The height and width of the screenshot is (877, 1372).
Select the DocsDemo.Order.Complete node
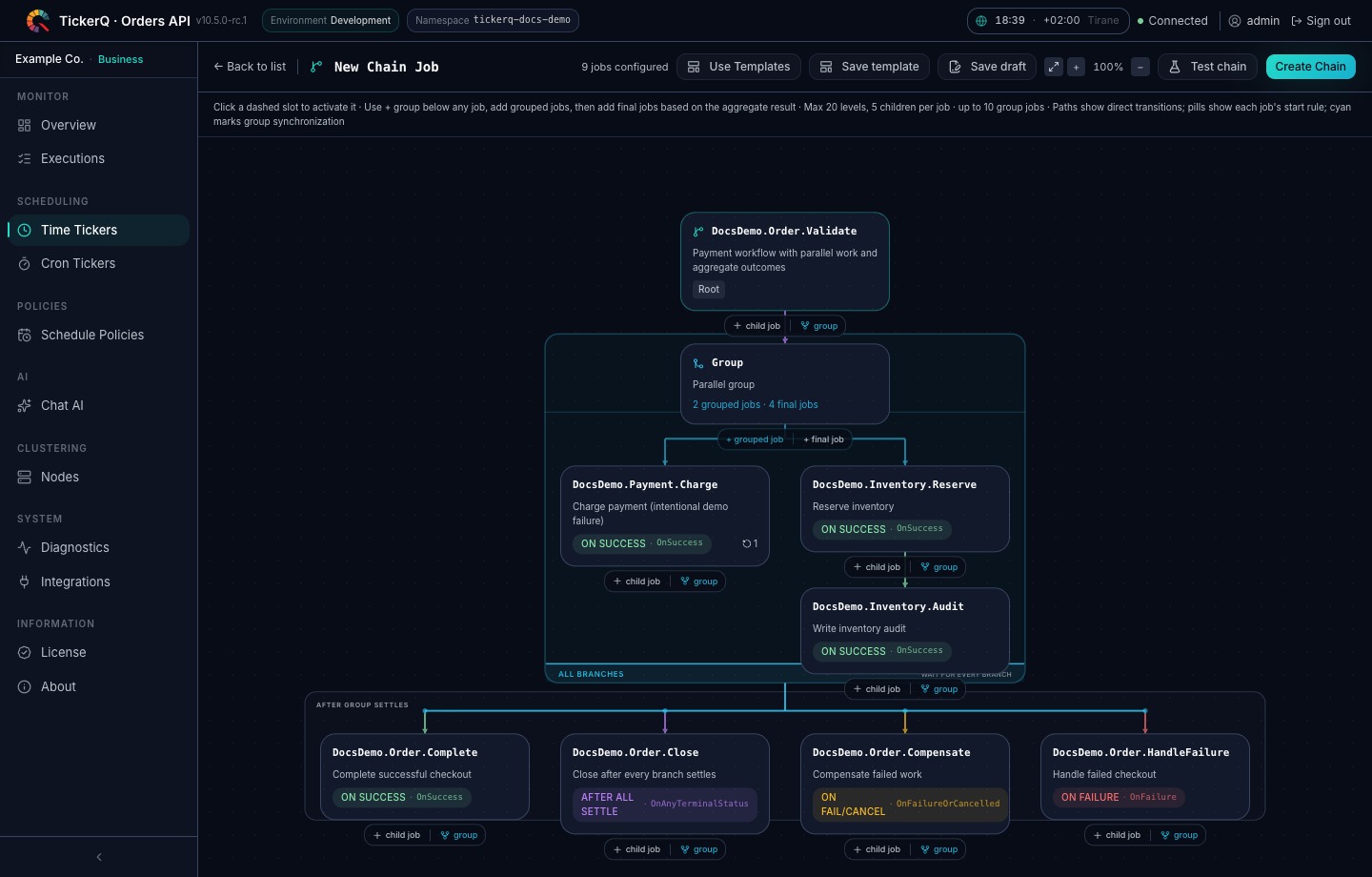pos(425,776)
